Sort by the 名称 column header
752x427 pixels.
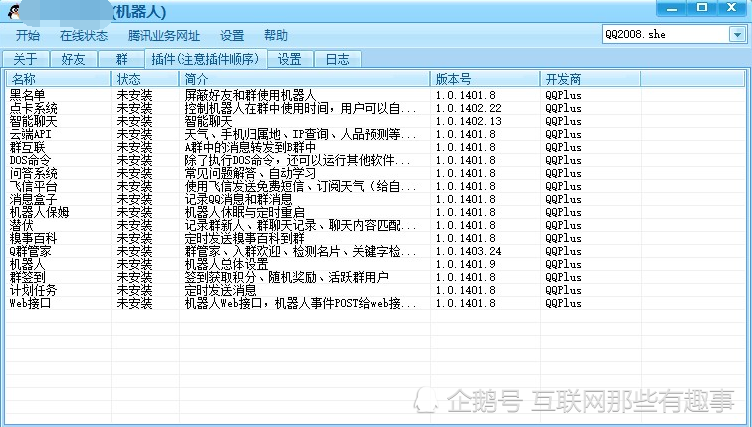tap(59, 79)
